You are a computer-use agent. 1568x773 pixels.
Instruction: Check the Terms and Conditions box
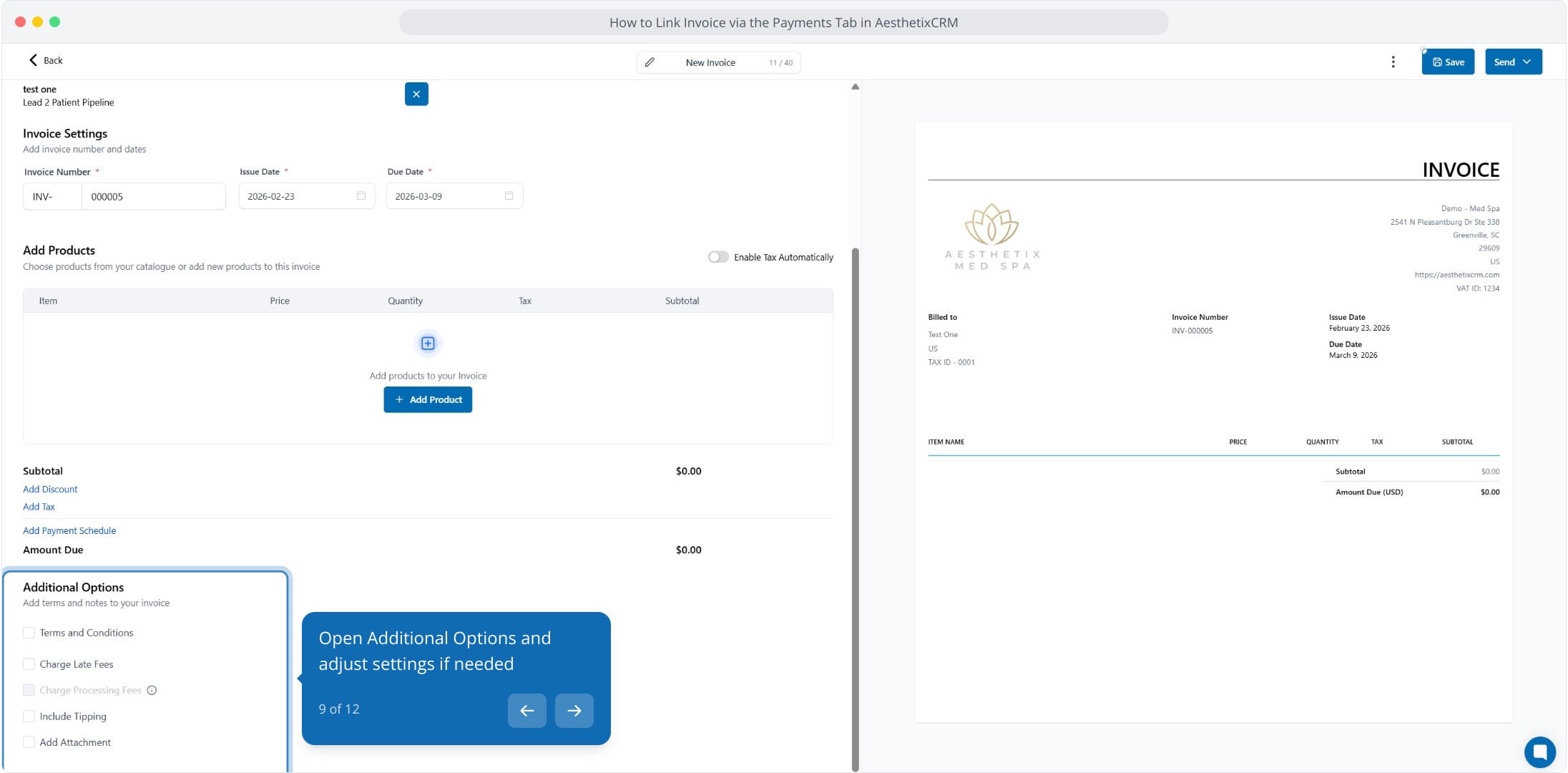[29, 633]
